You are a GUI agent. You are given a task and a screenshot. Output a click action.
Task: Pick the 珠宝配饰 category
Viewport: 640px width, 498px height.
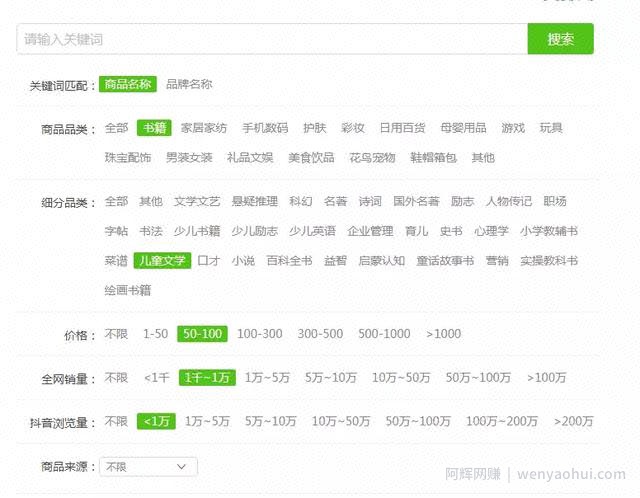coord(128,158)
